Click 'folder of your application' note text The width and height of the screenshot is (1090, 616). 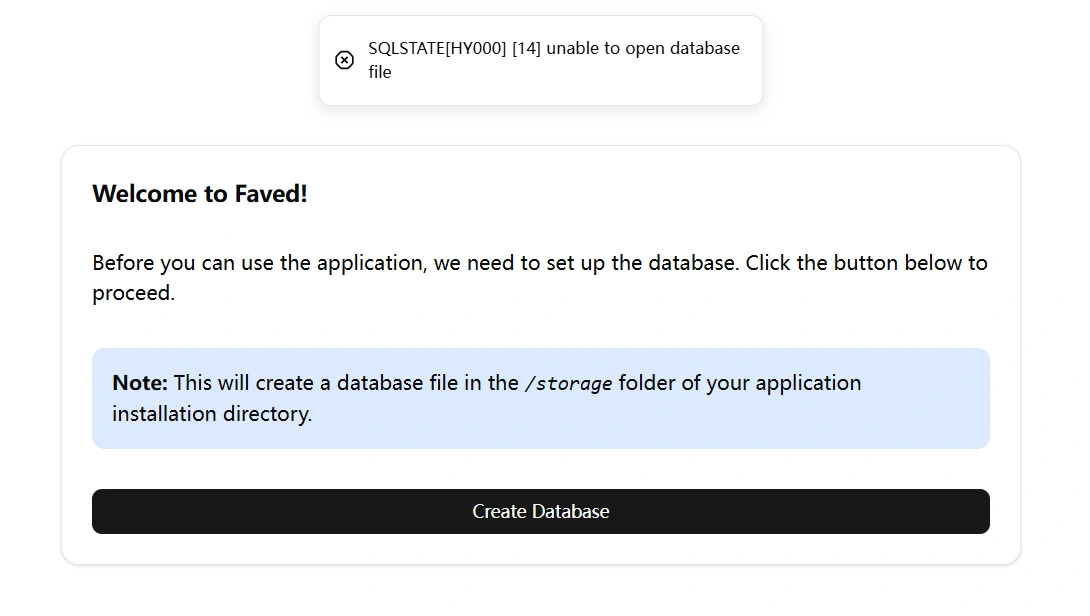point(740,383)
